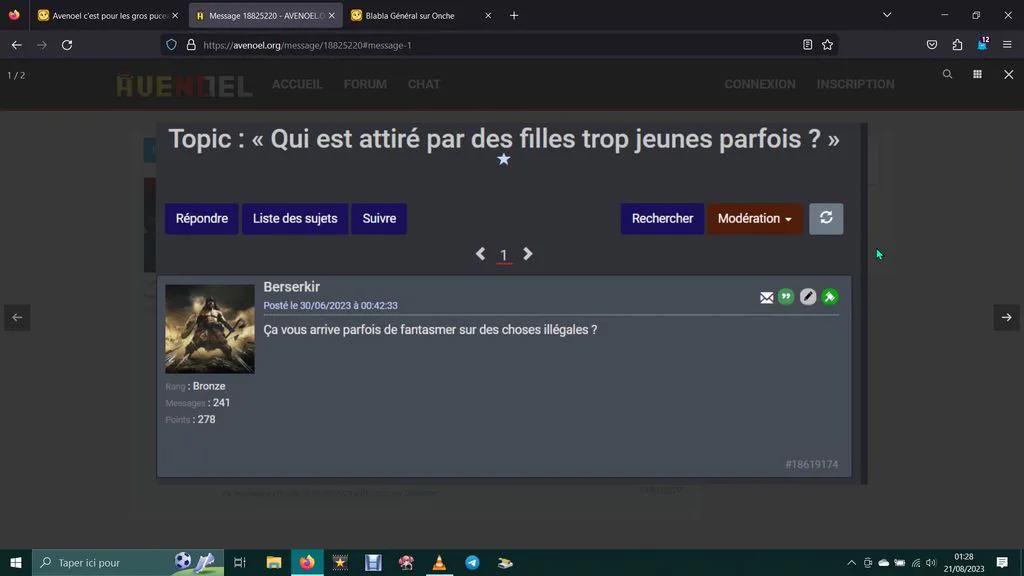Screen dimensions: 1024x576
Task: Expand the Modération dropdown
Action: click(754, 218)
